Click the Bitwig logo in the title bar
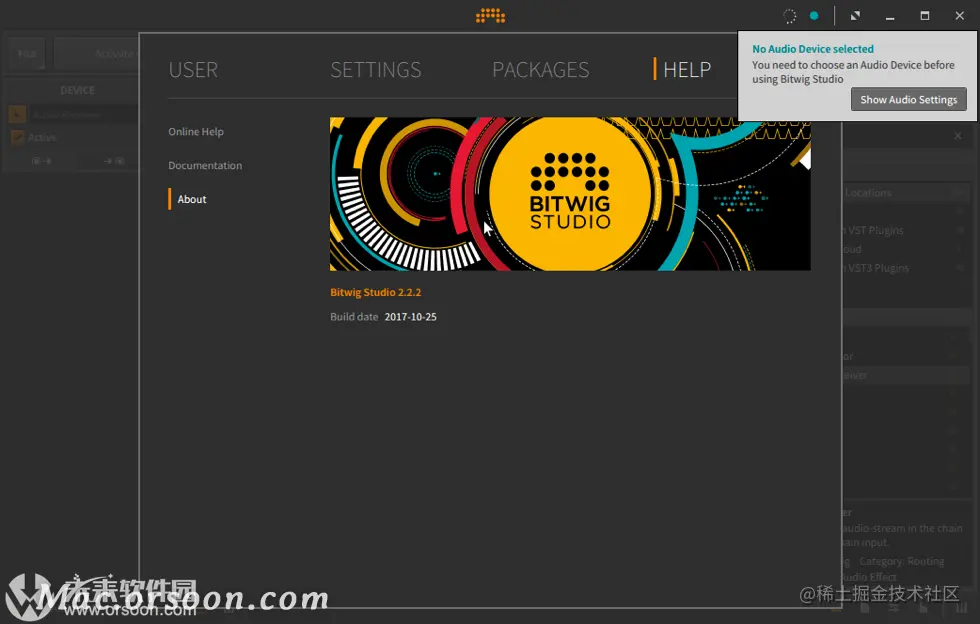This screenshot has width=980, height=624. pos(491,16)
